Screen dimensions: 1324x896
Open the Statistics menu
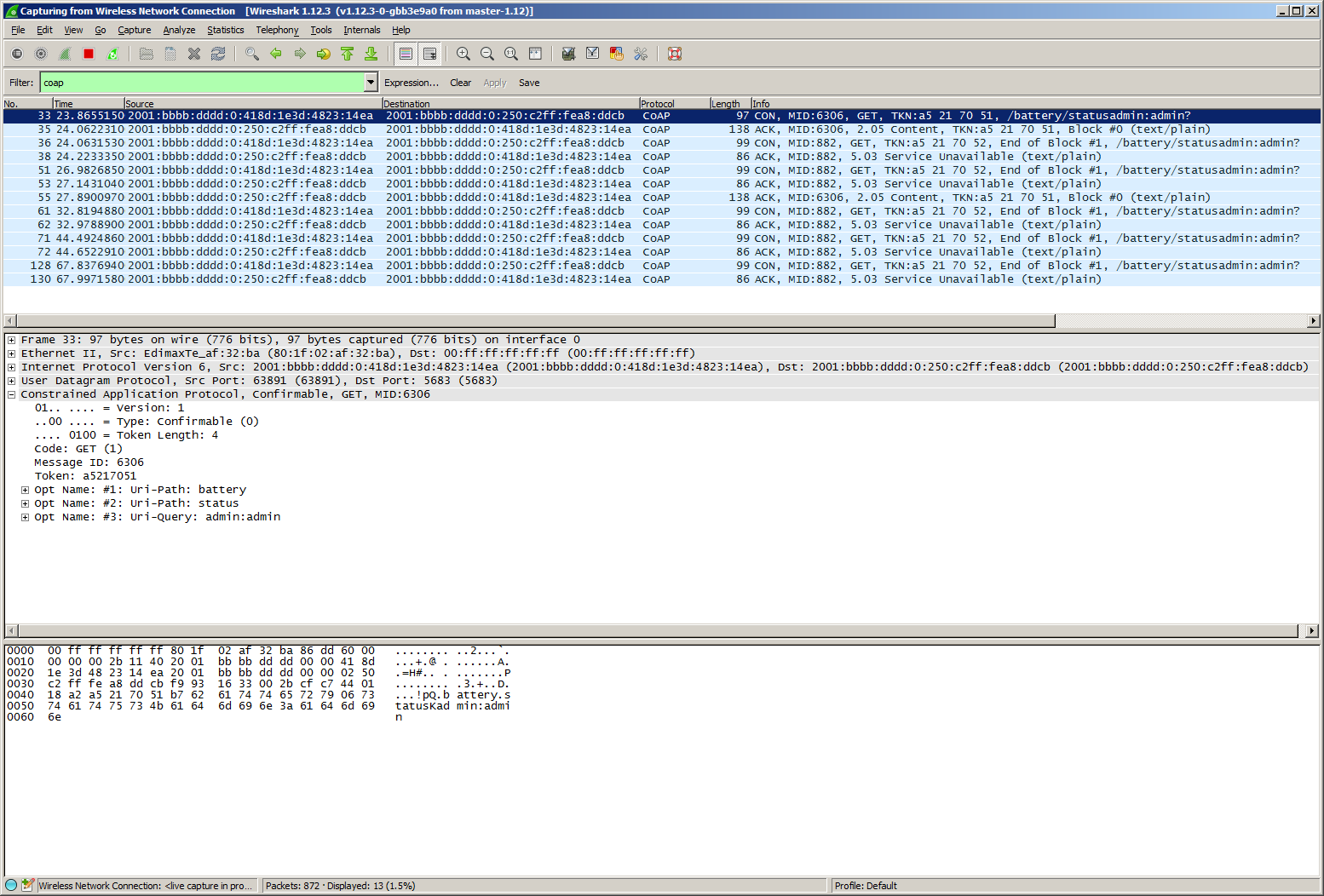225,30
